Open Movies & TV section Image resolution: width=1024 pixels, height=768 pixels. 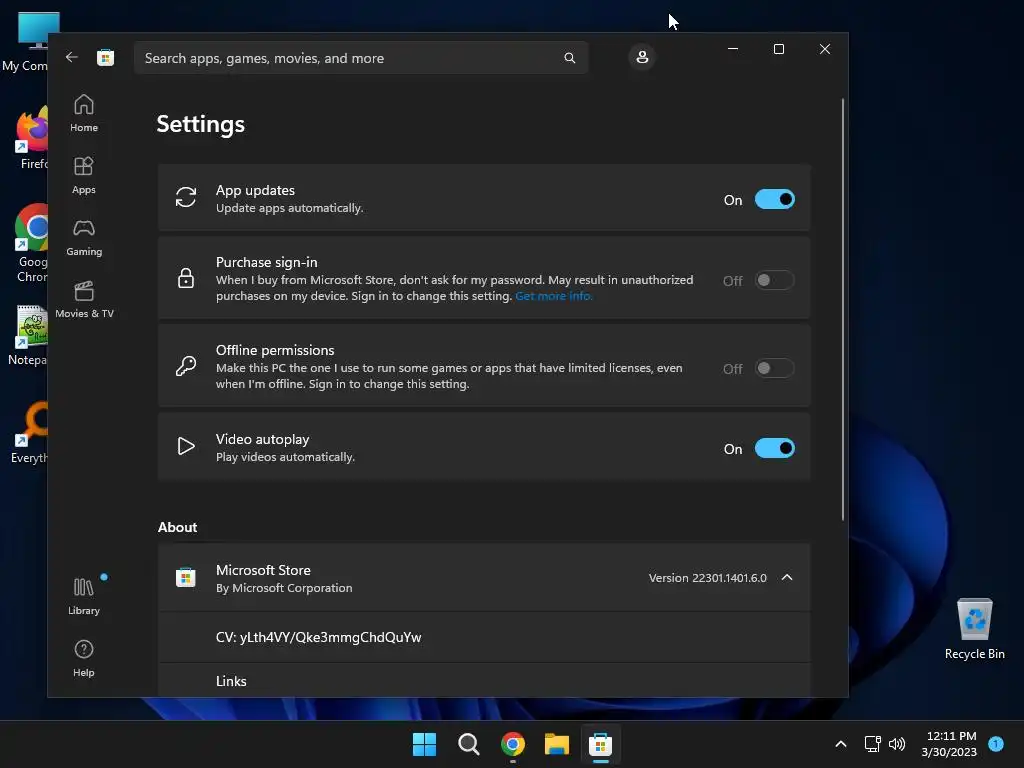point(84,299)
